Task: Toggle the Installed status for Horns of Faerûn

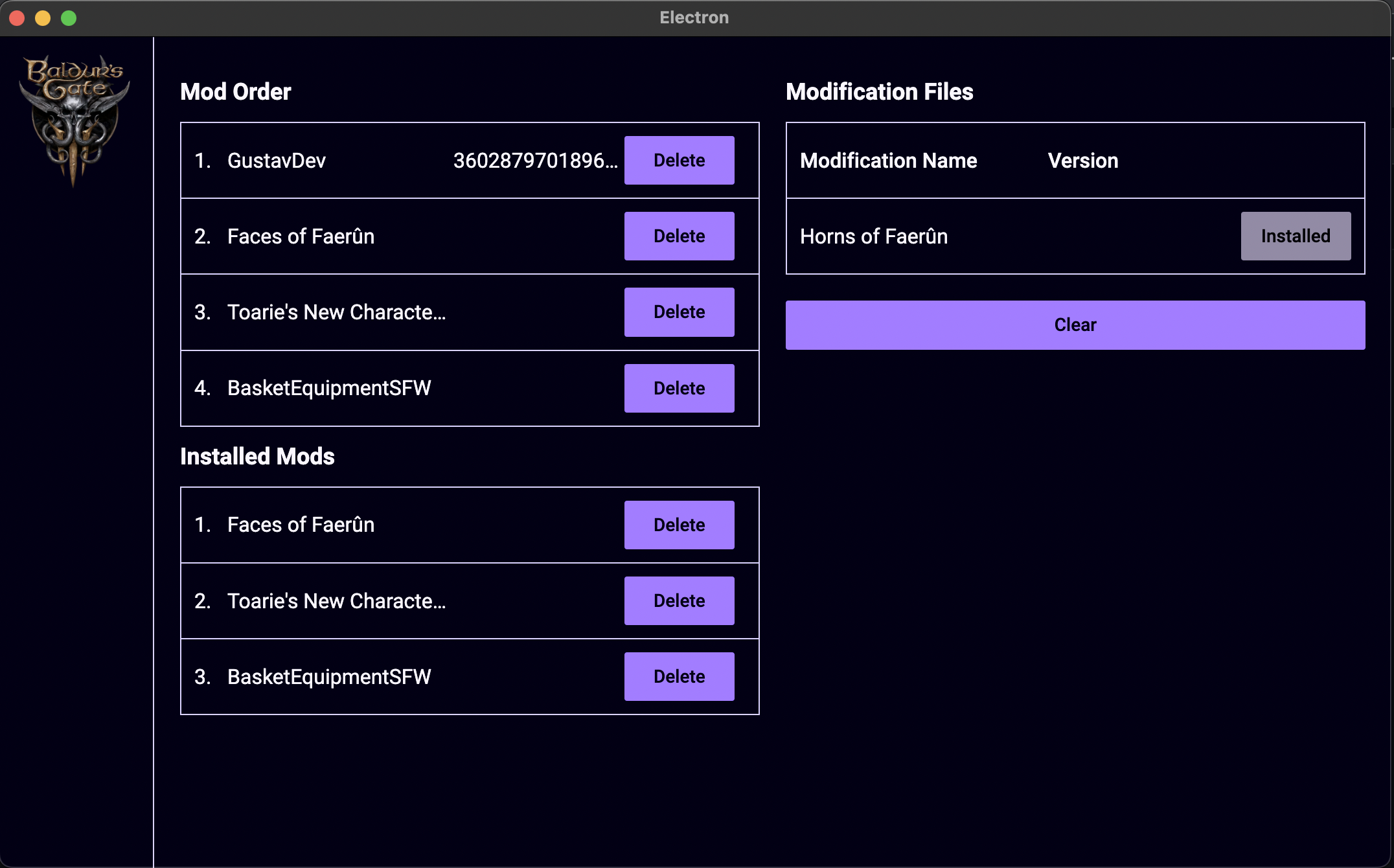Action: point(1296,236)
